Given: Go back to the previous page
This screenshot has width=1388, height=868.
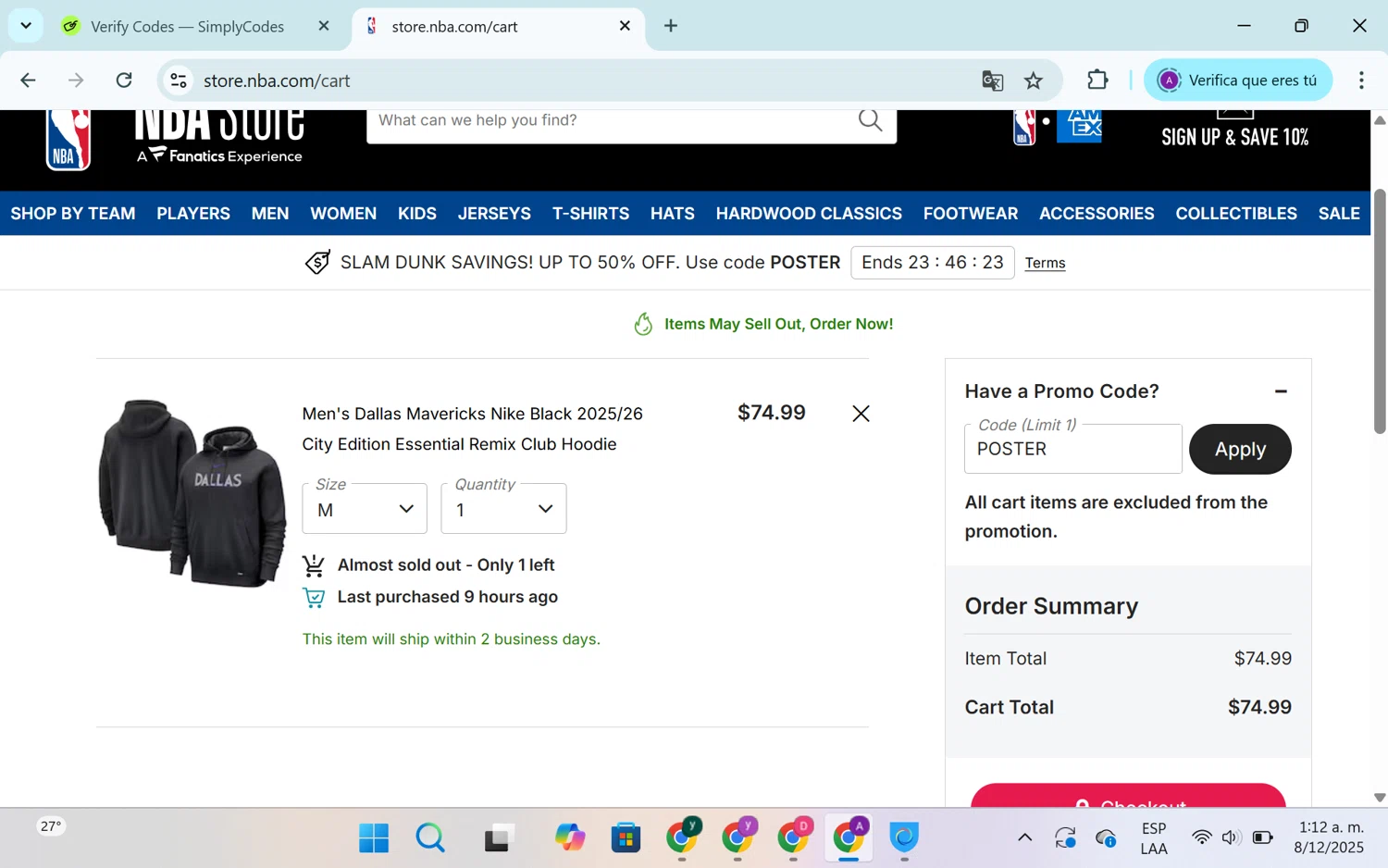Looking at the screenshot, I should tap(28, 81).
